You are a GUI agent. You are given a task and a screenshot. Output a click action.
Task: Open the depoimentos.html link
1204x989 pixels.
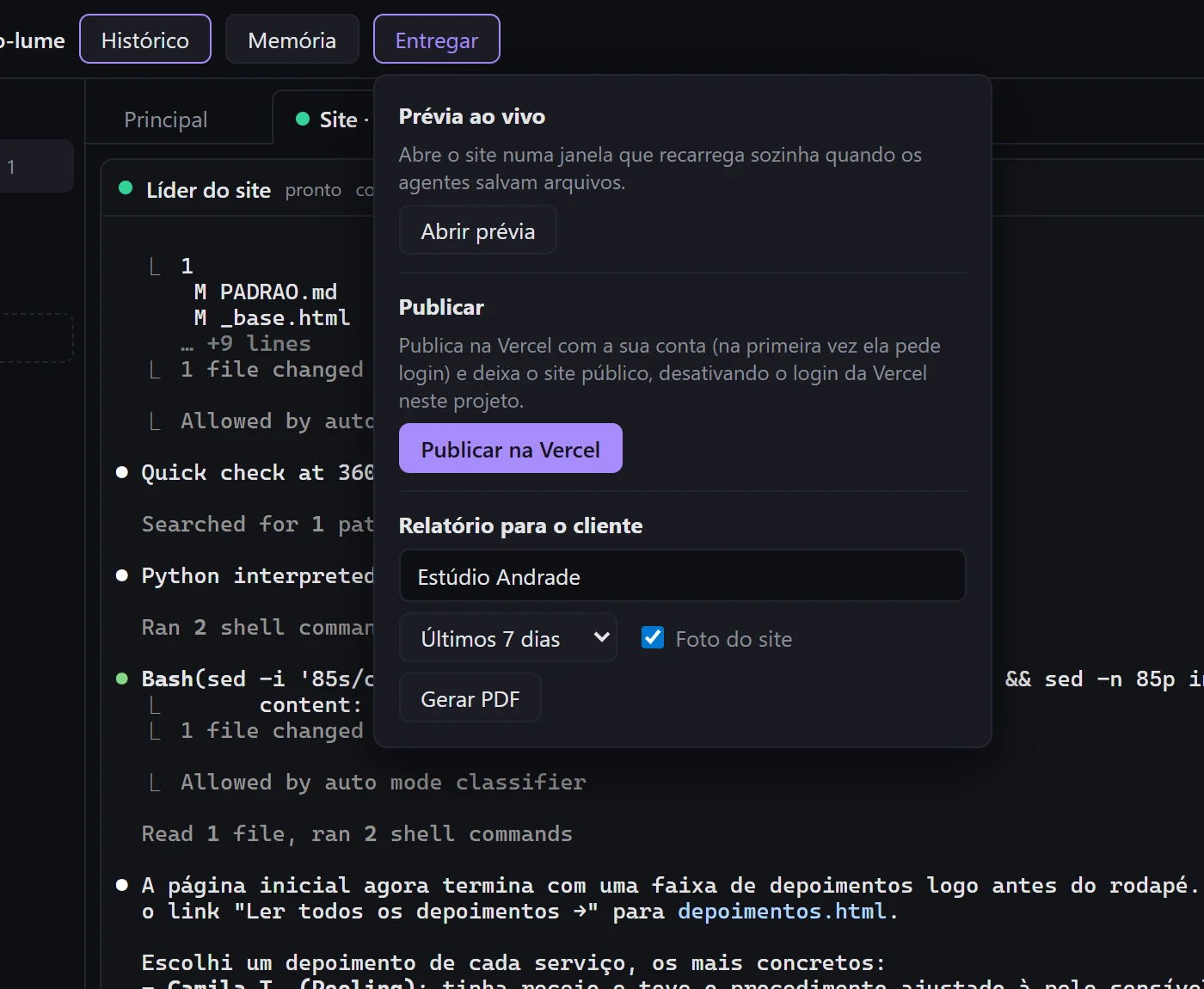(x=782, y=911)
